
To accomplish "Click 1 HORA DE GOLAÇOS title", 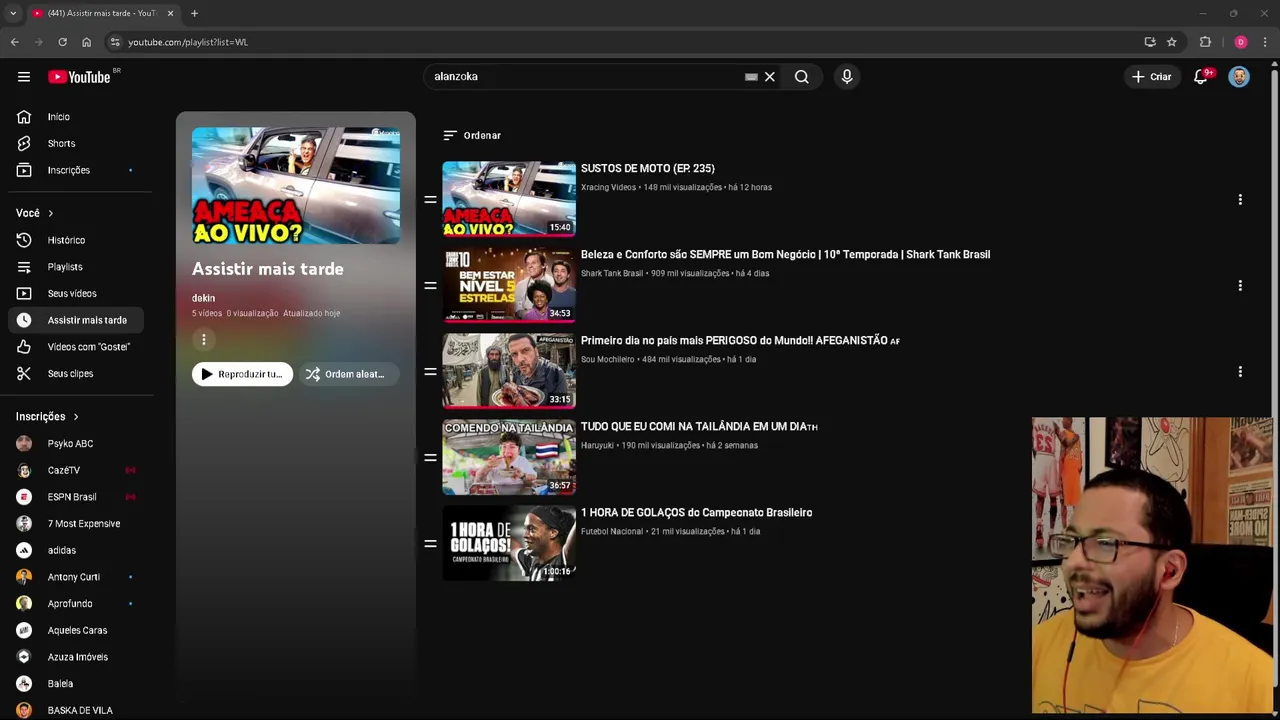I will pyautogui.click(x=696, y=513).
